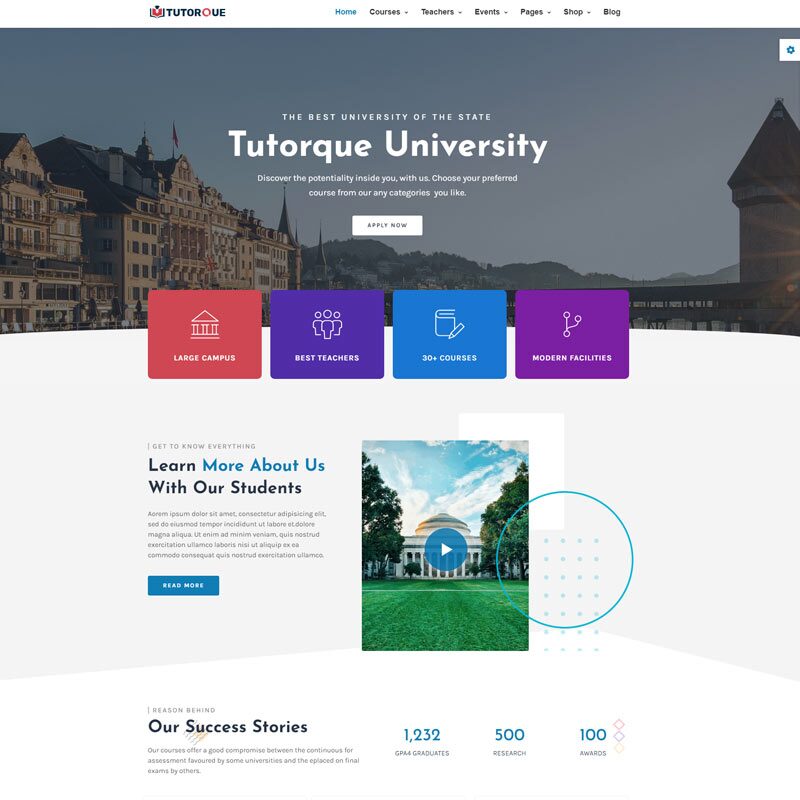Click the teal dotted circle decoration
This screenshot has height=800, width=800.
click(x=567, y=559)
